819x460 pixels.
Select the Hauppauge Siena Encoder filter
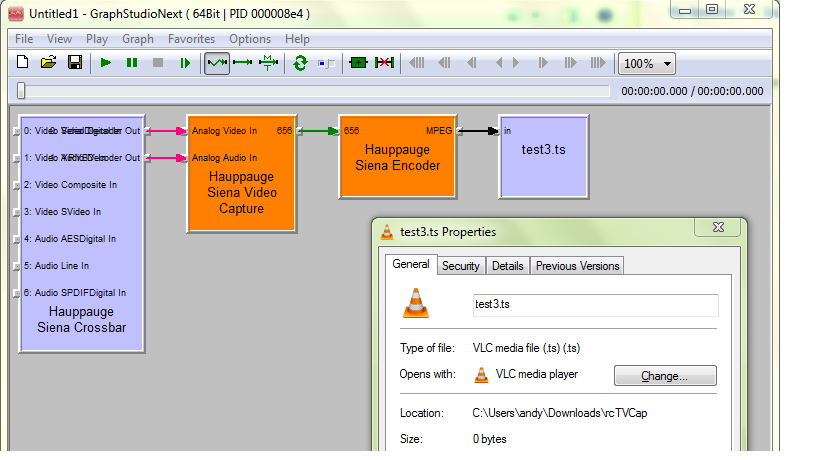click(x=397, y=158)
